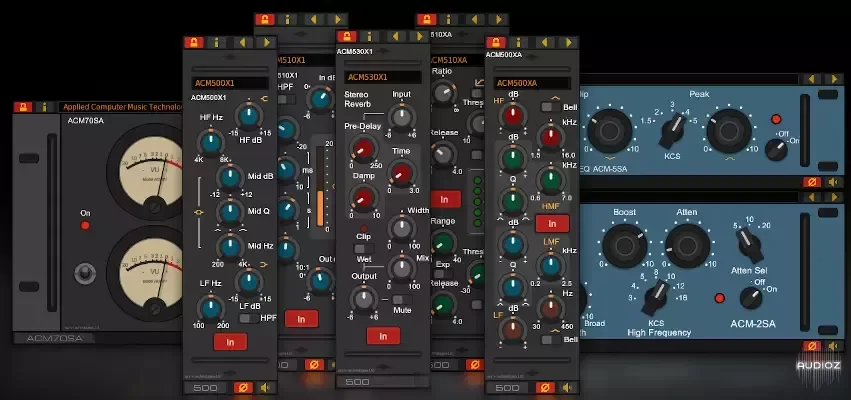Invert phase on the ACM500X1 module

point(243,388)
